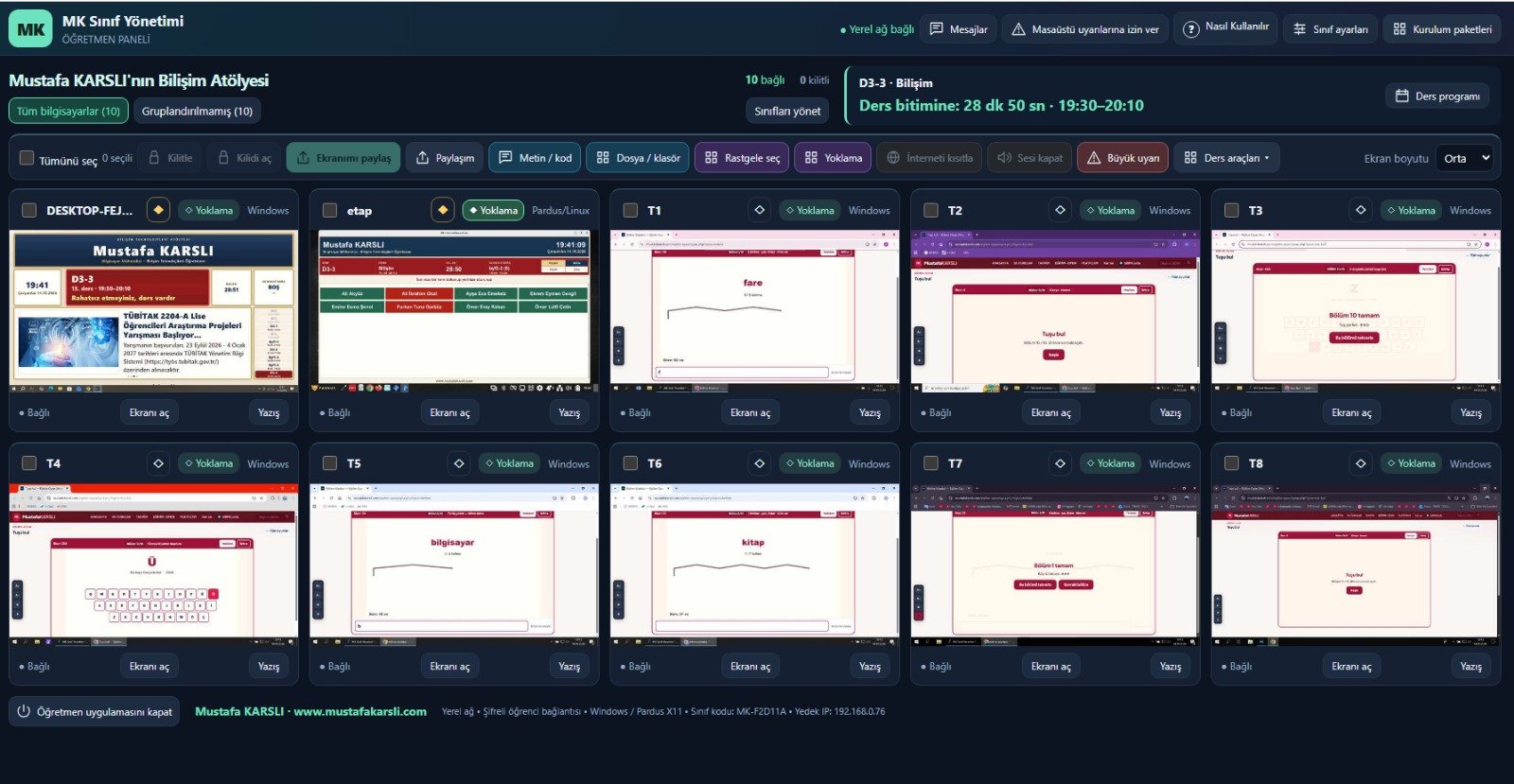Click the yellow diamond icon on etap card

pyautogui.click(x=442, y=210)
